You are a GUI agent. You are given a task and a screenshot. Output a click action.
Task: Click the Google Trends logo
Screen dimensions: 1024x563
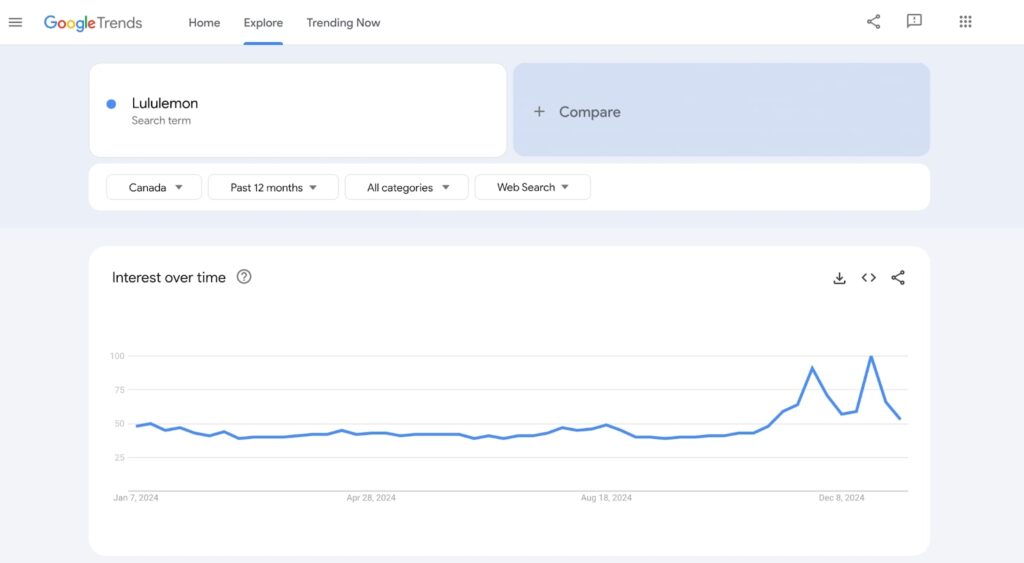(x=93, y=23)
